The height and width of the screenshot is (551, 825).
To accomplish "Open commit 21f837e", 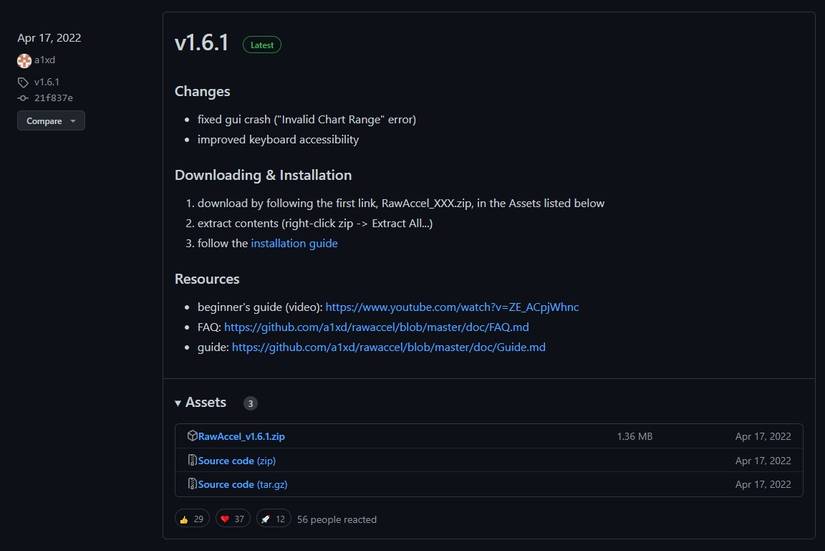I will click(x=53, y=98).
